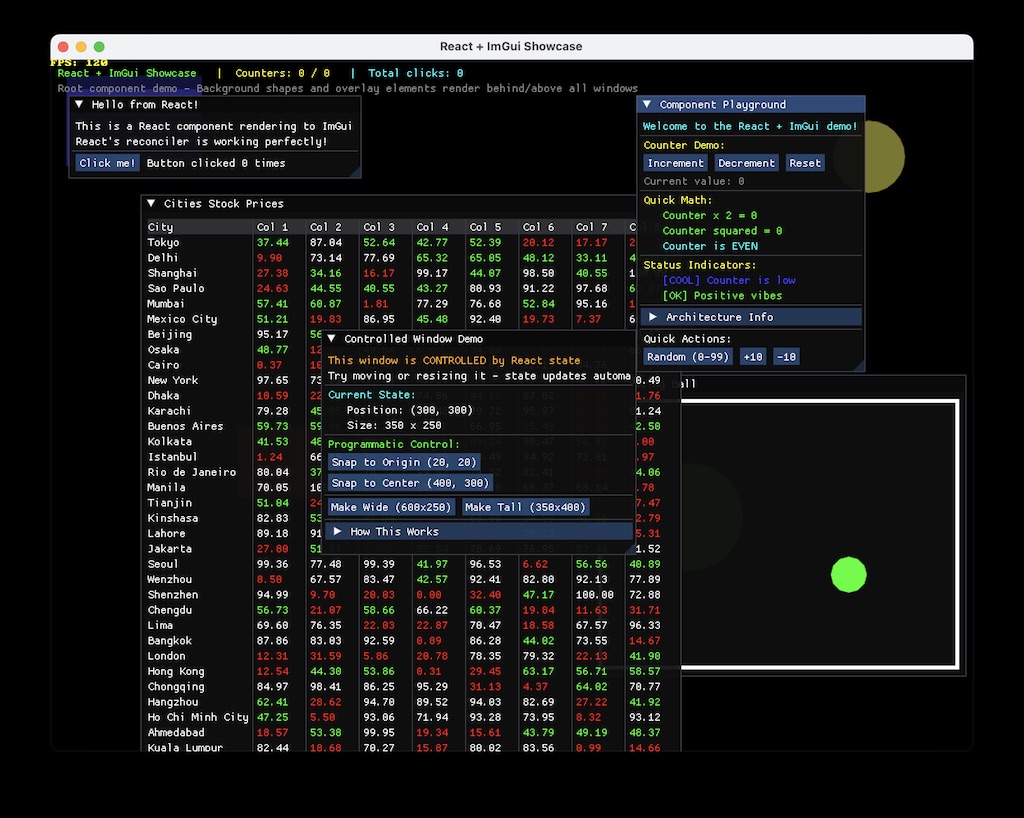Select the Hong Kong row name
Viewport: 1024px width, 818px height.
click(176, 672)
